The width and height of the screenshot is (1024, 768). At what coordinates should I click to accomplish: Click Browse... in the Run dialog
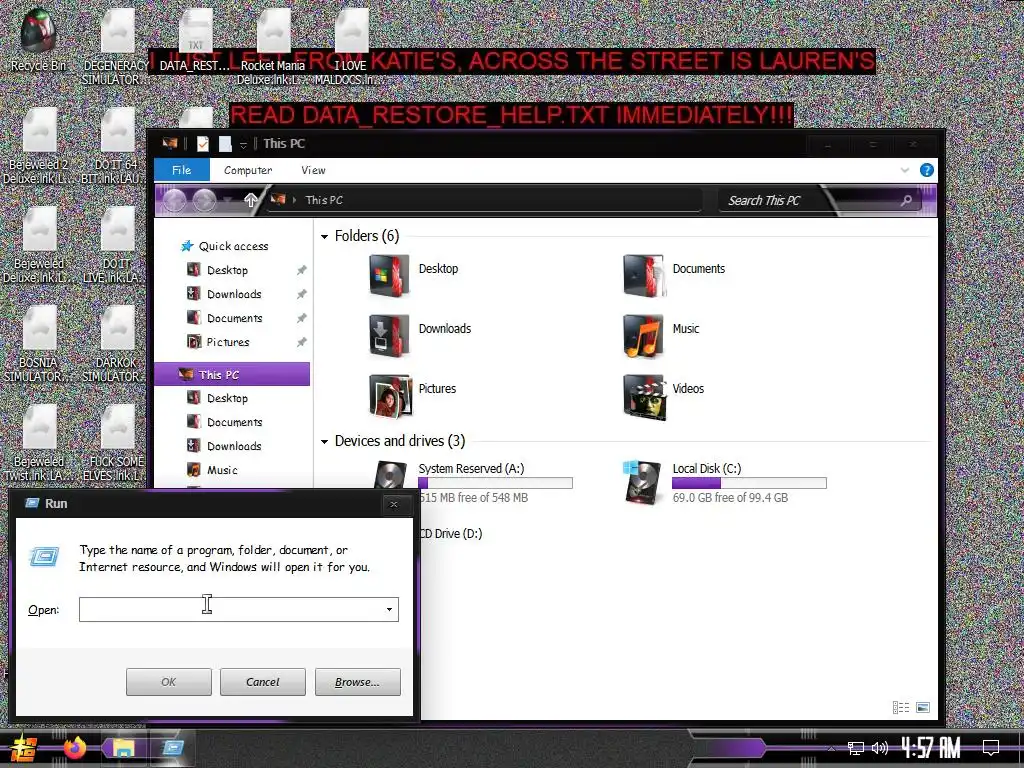tap(357, 682)
